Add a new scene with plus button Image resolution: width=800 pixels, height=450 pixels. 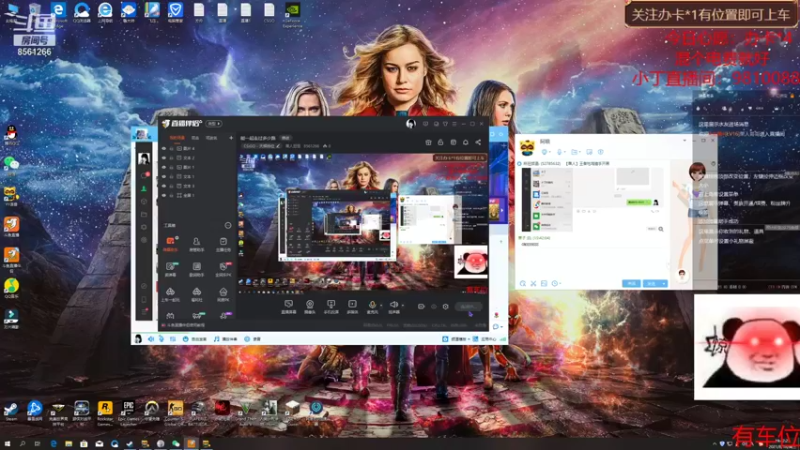pos(231,138)
